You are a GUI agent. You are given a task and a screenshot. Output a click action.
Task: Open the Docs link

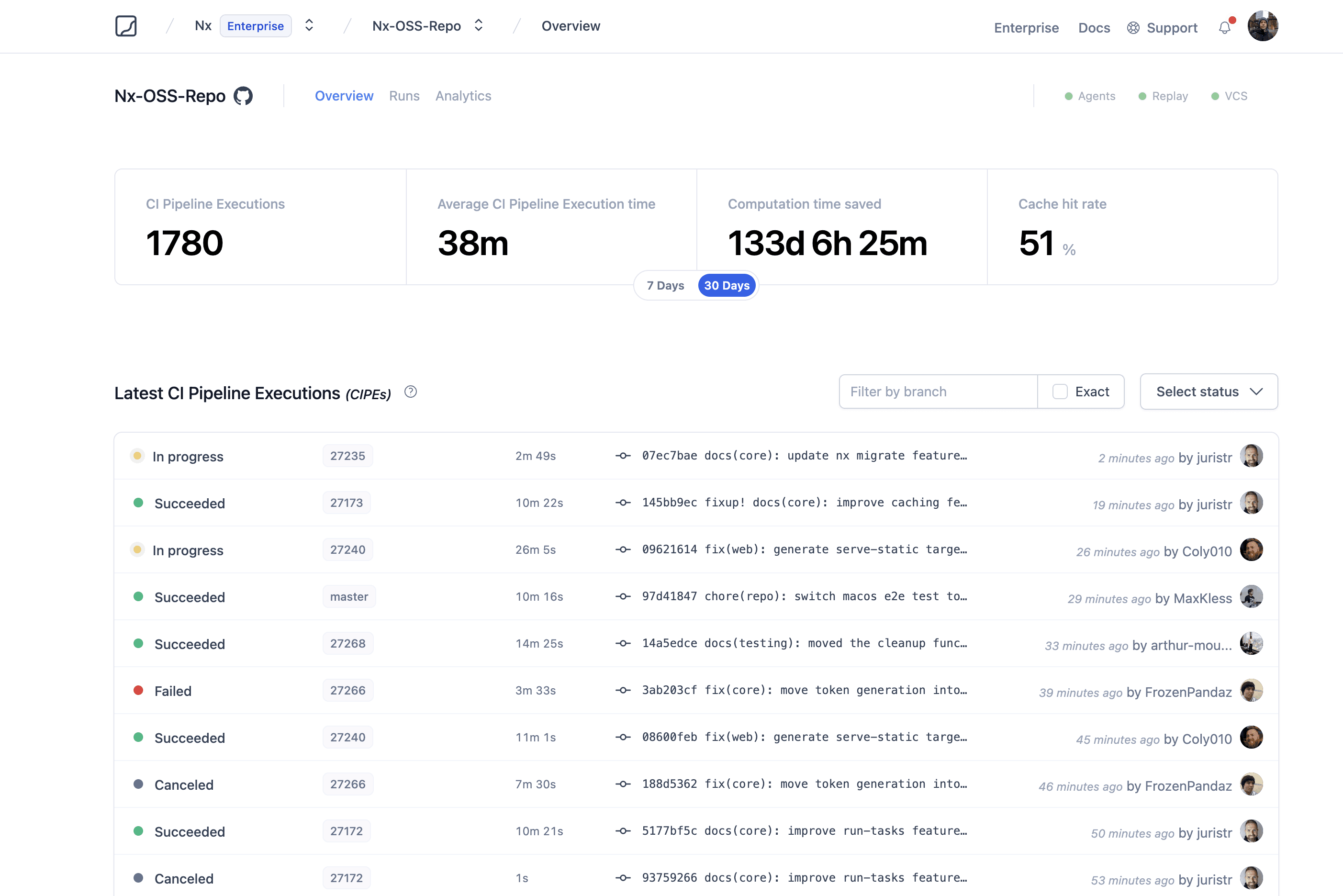point(1093,28)
